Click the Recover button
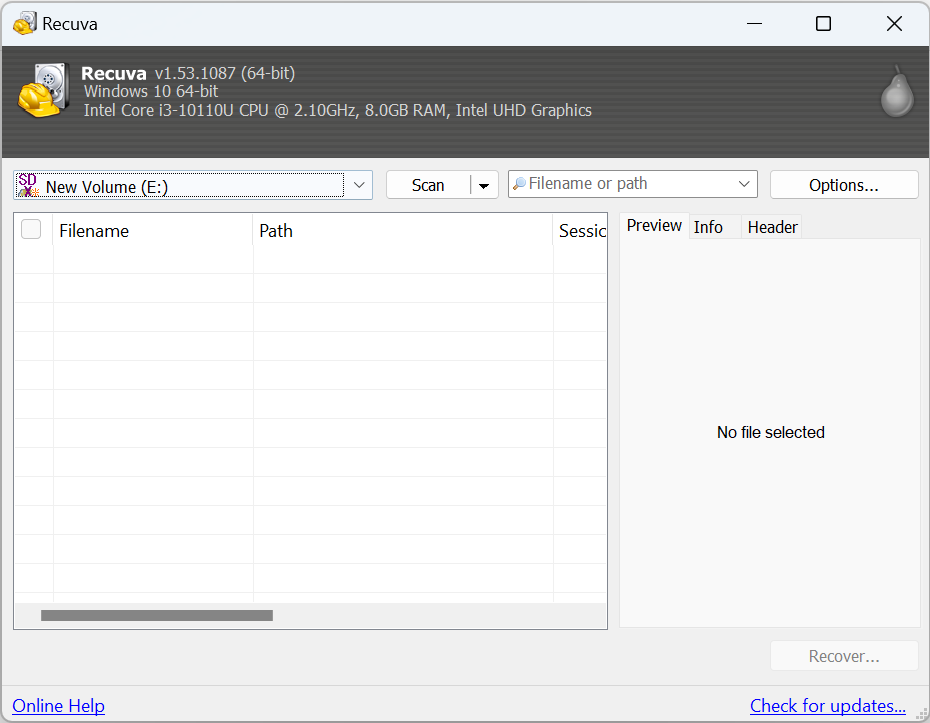 [x=843, y=656]
